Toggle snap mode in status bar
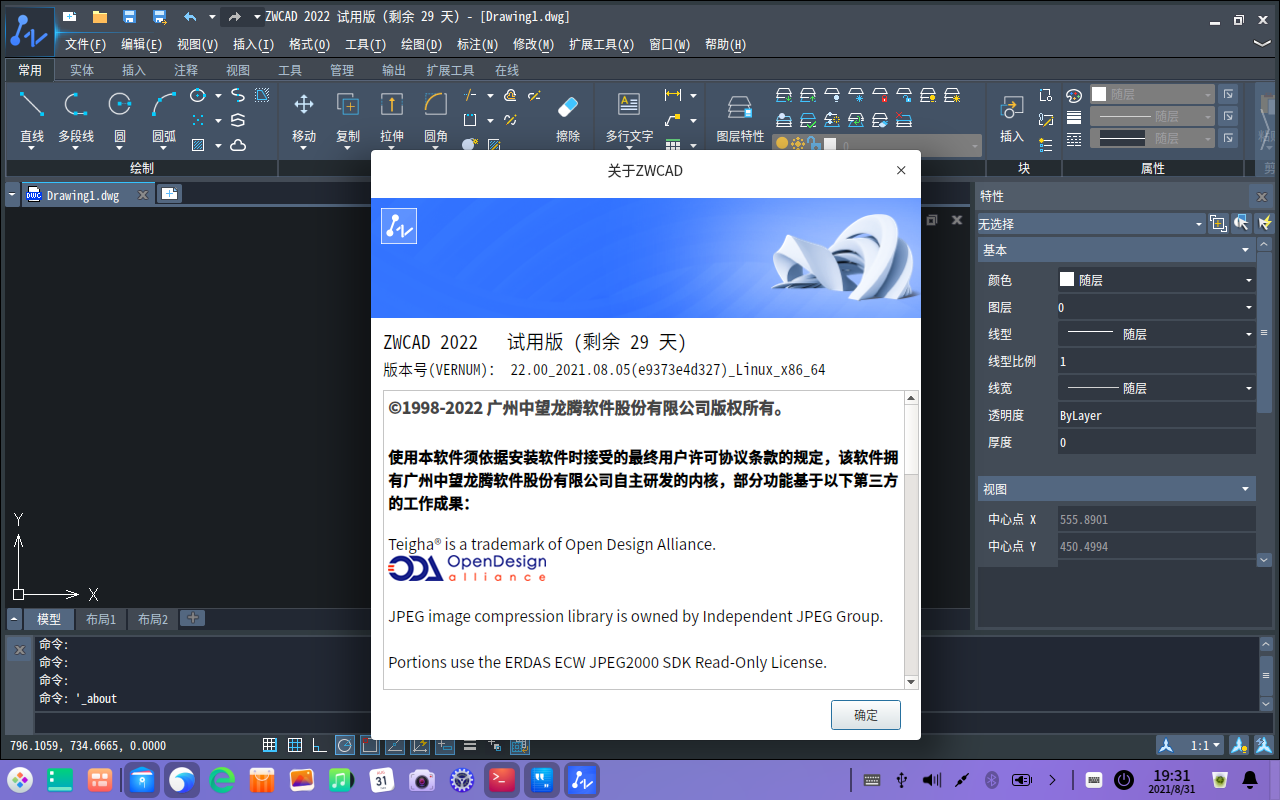 coord(270,745)
